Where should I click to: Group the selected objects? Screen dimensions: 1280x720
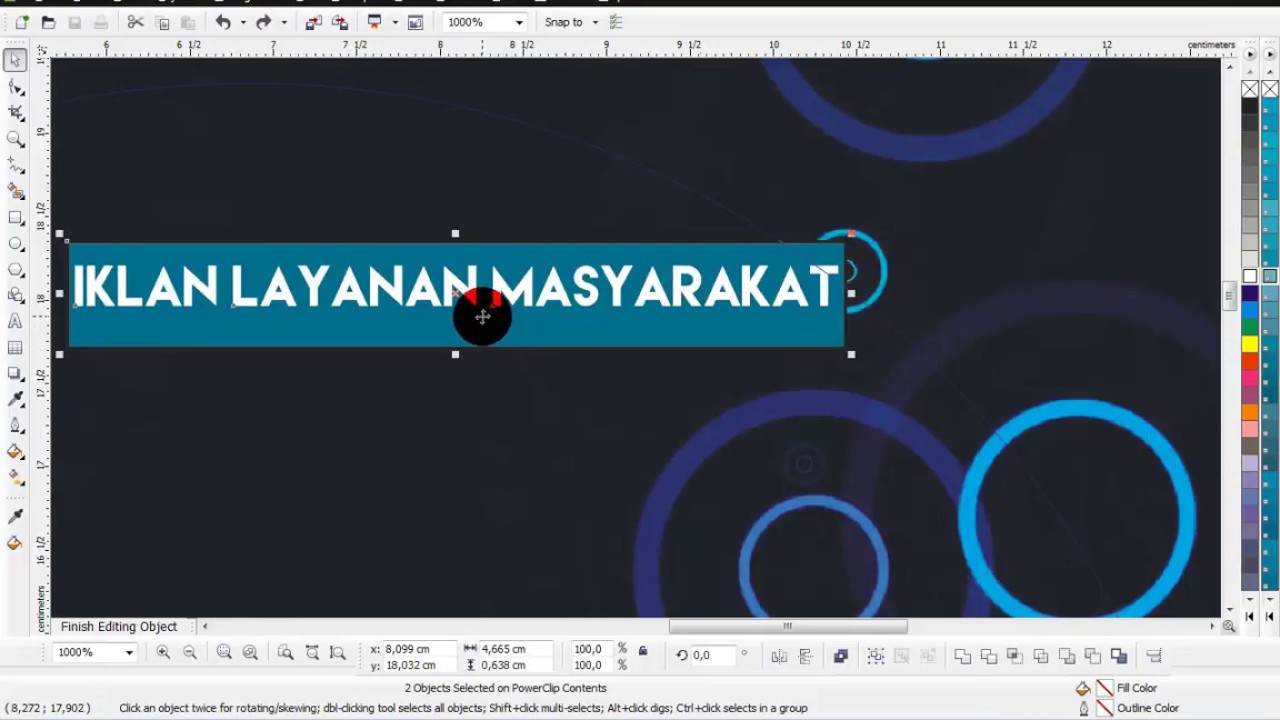coord(876,656)
